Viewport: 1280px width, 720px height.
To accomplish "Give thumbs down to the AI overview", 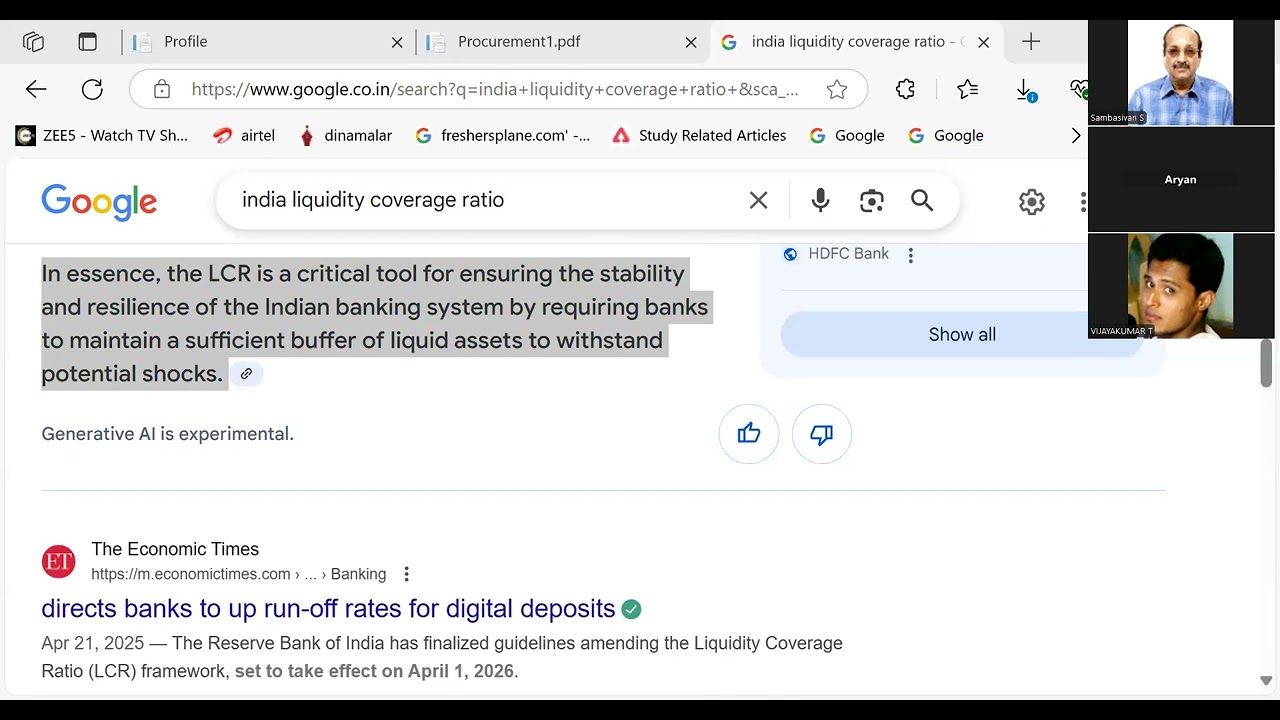I will pos(822,434).
